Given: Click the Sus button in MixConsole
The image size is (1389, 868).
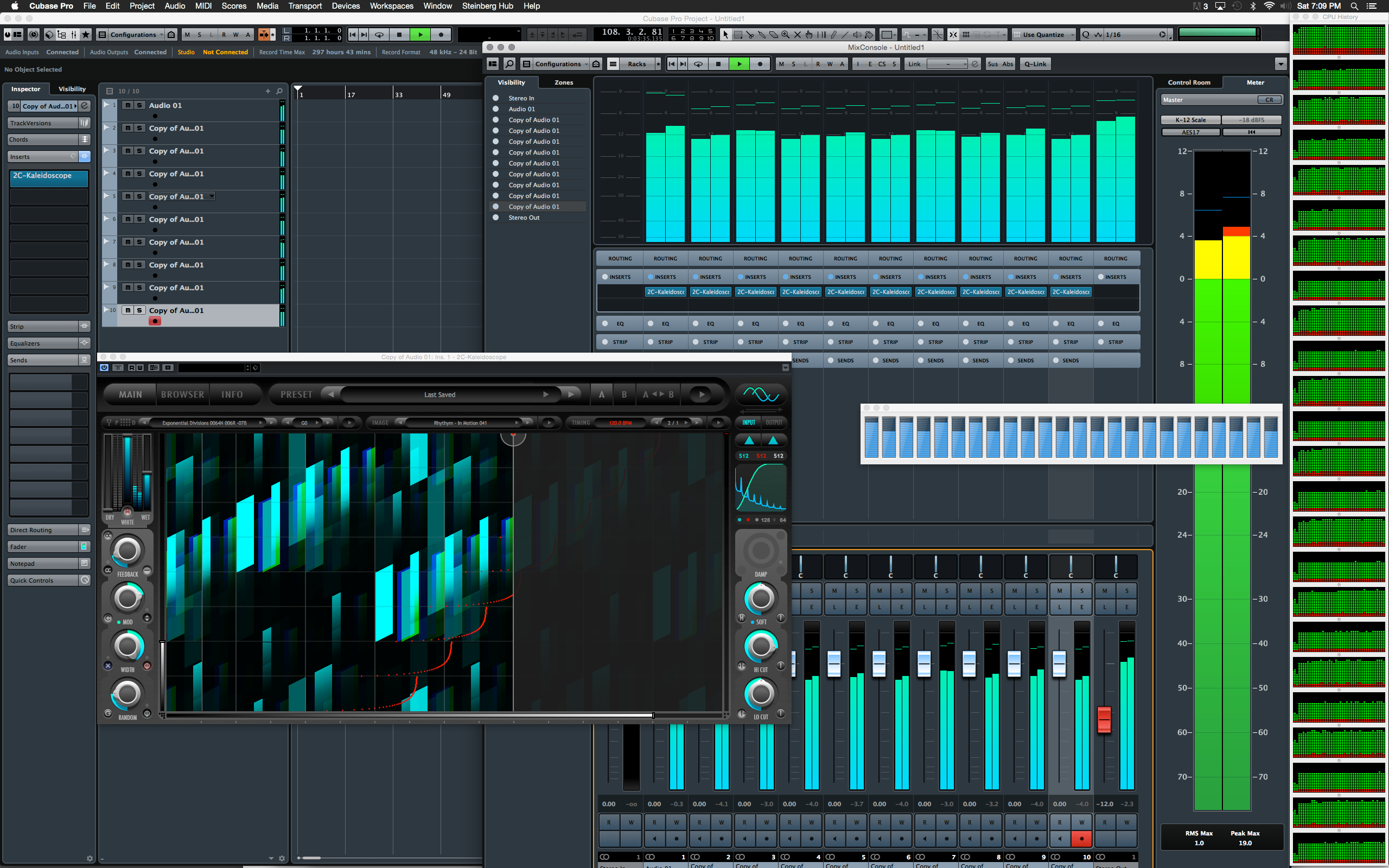Looking at the screenshot, I should point(992,63).
